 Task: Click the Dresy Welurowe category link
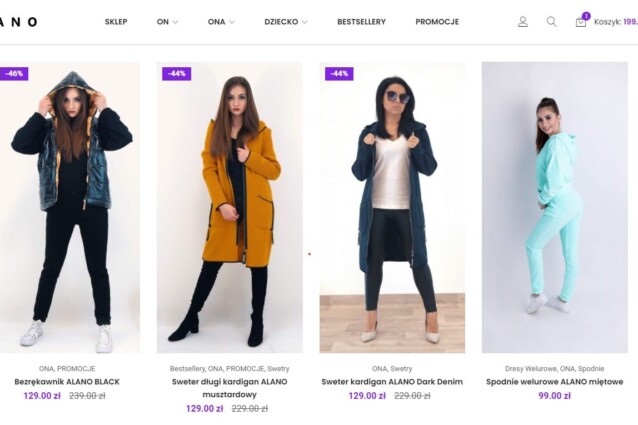click(530, 368)
